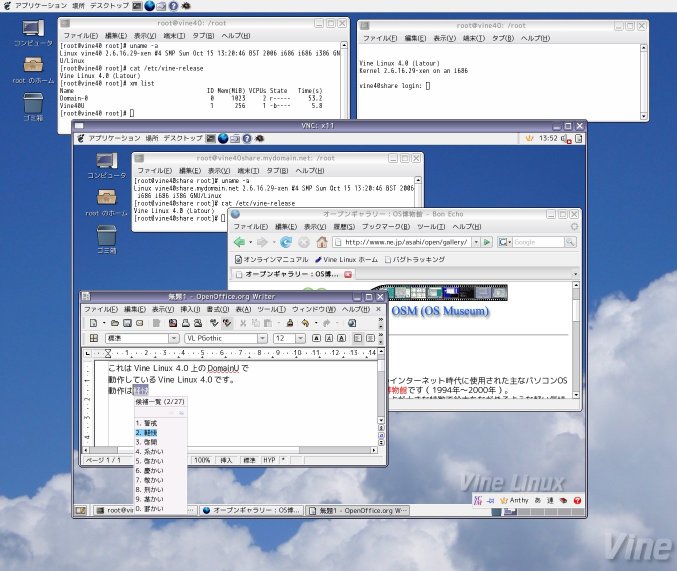This screenshot has width=677, height=571.
Task: Click the format paintbrush icon in Writer
Action: [x=290, y=323]
